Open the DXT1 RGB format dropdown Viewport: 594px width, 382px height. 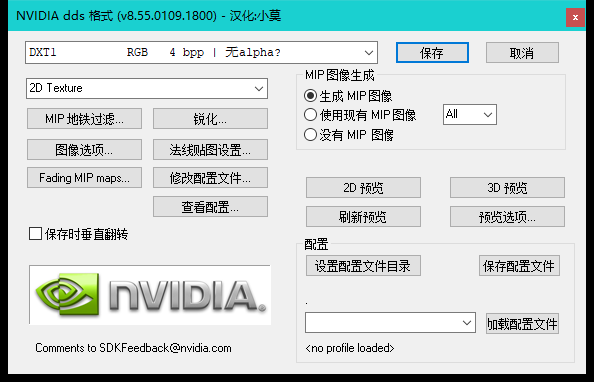[202, 52]
